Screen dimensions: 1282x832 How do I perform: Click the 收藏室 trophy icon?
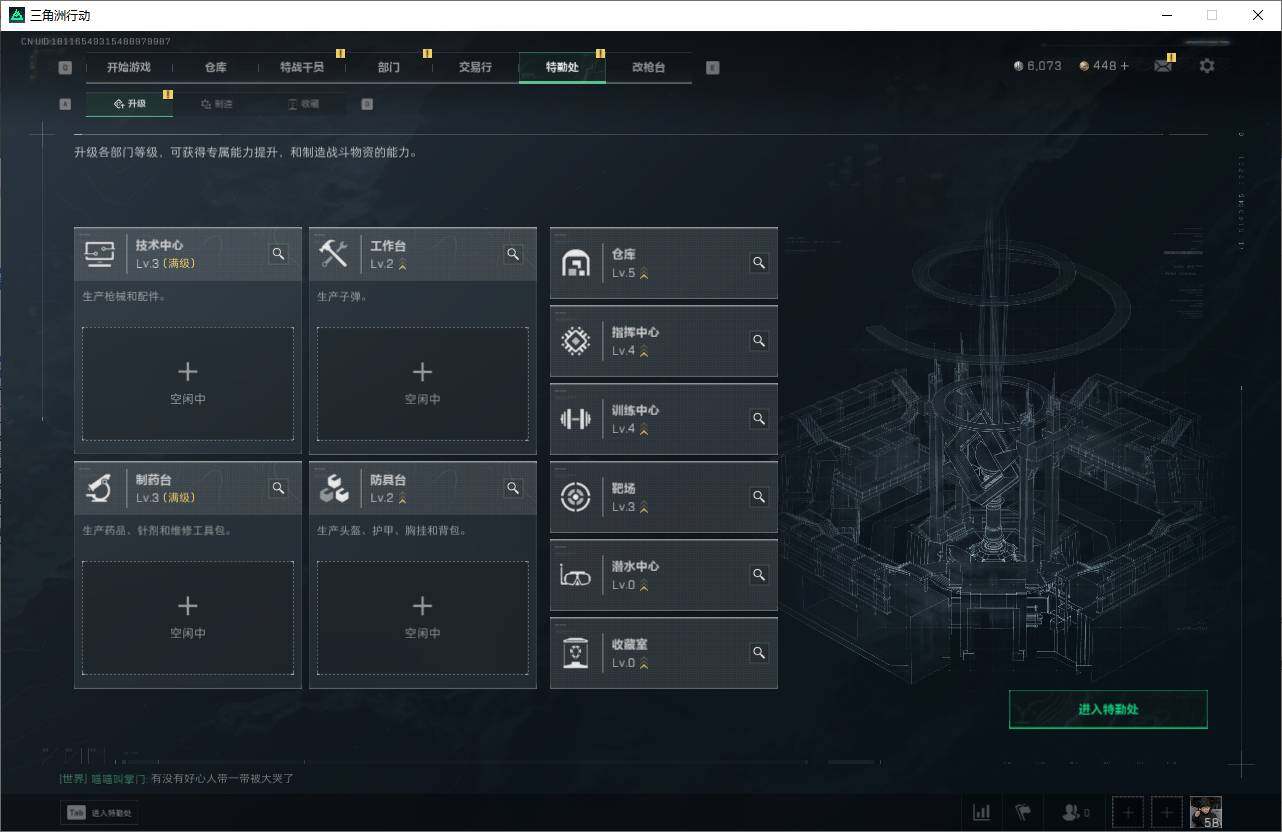575,653
